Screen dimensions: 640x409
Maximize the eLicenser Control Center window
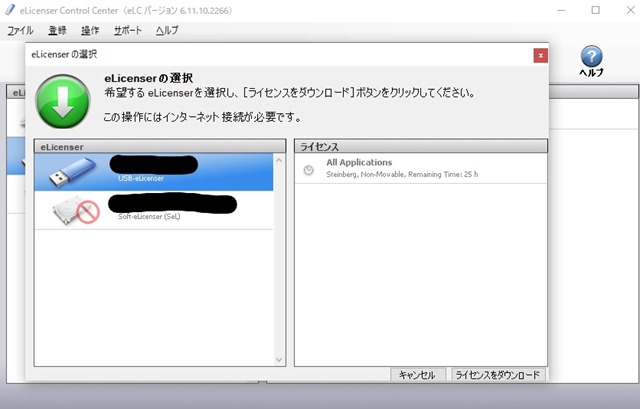(595, 10)
